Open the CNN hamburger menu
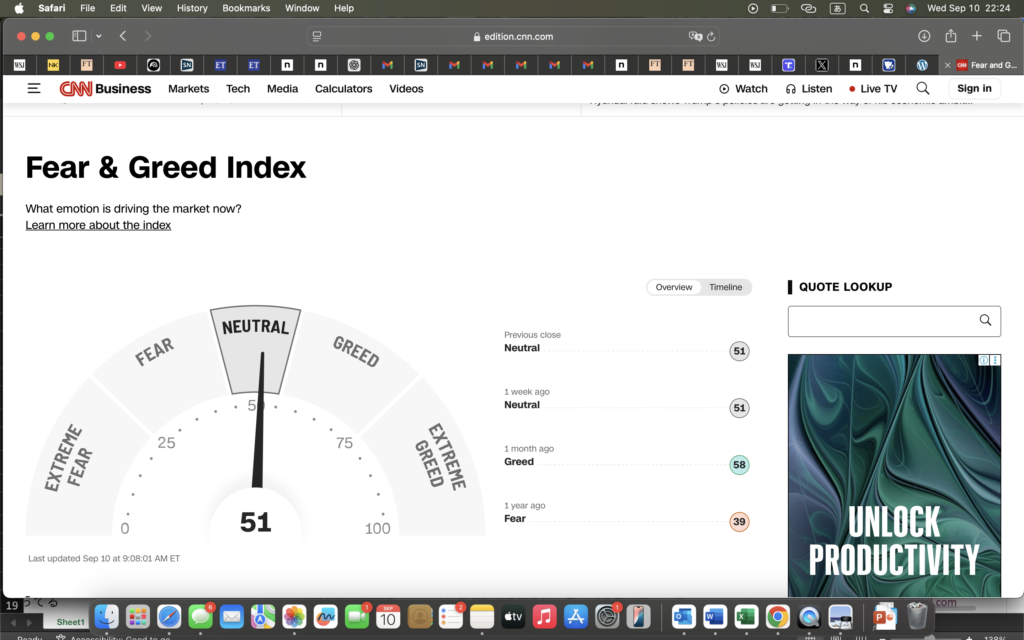This screenshot has width=1024, height=640. pyautogui.click(x=34, y=89)
